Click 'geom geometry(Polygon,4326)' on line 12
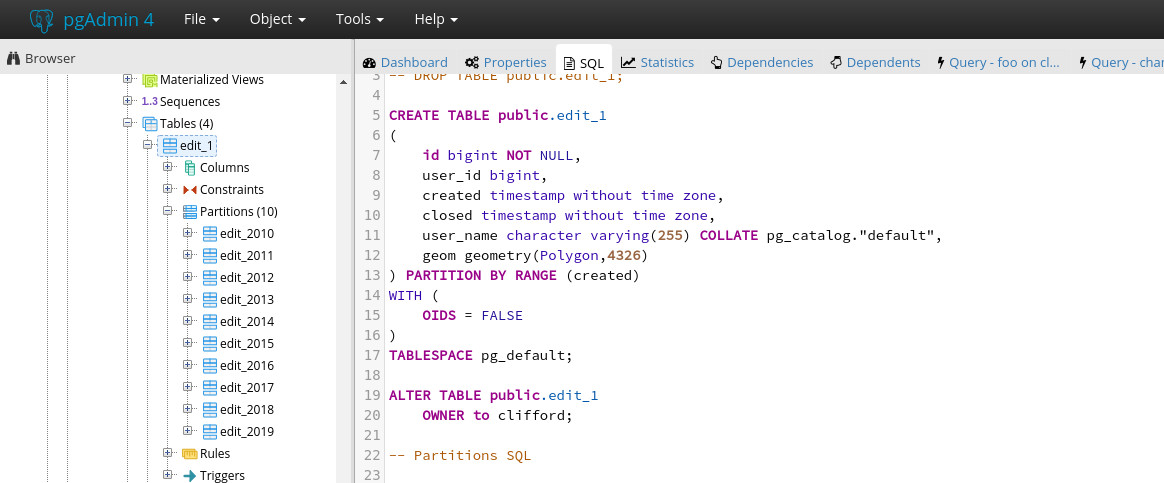Image resolution: width=1164 pixels, height=483 pixels. [x=535, y=256]
